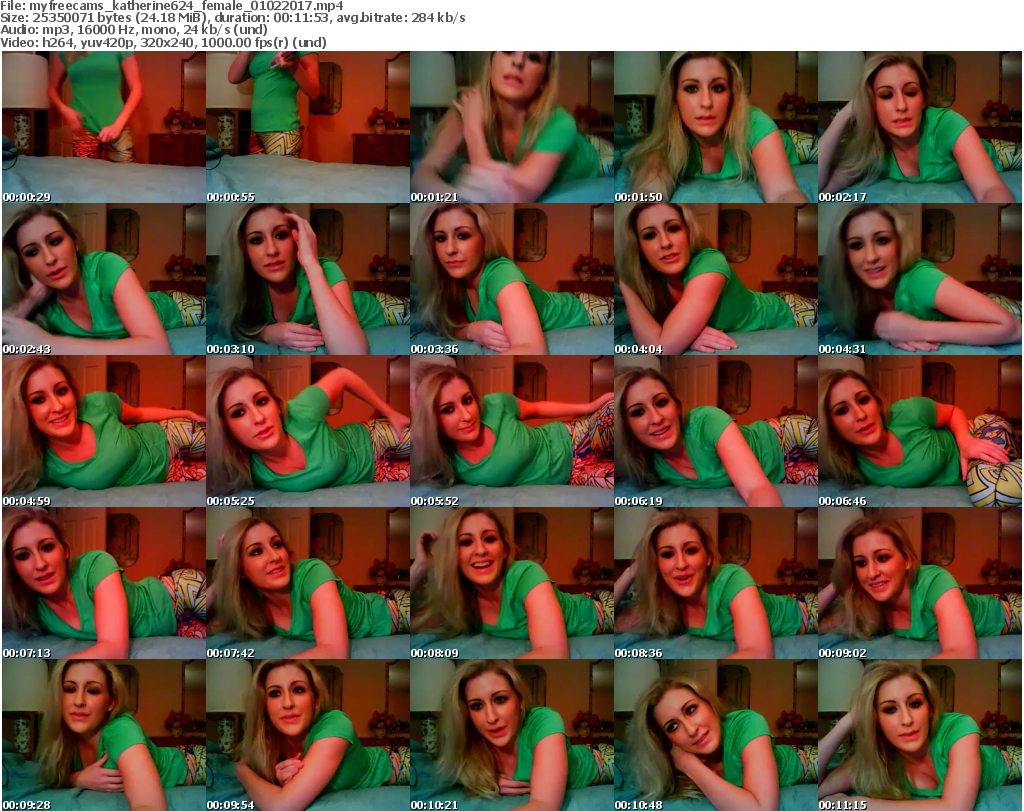Select the frame marked 00:04:59
The width and height of the screenshot is (1024, 811).
104,432
